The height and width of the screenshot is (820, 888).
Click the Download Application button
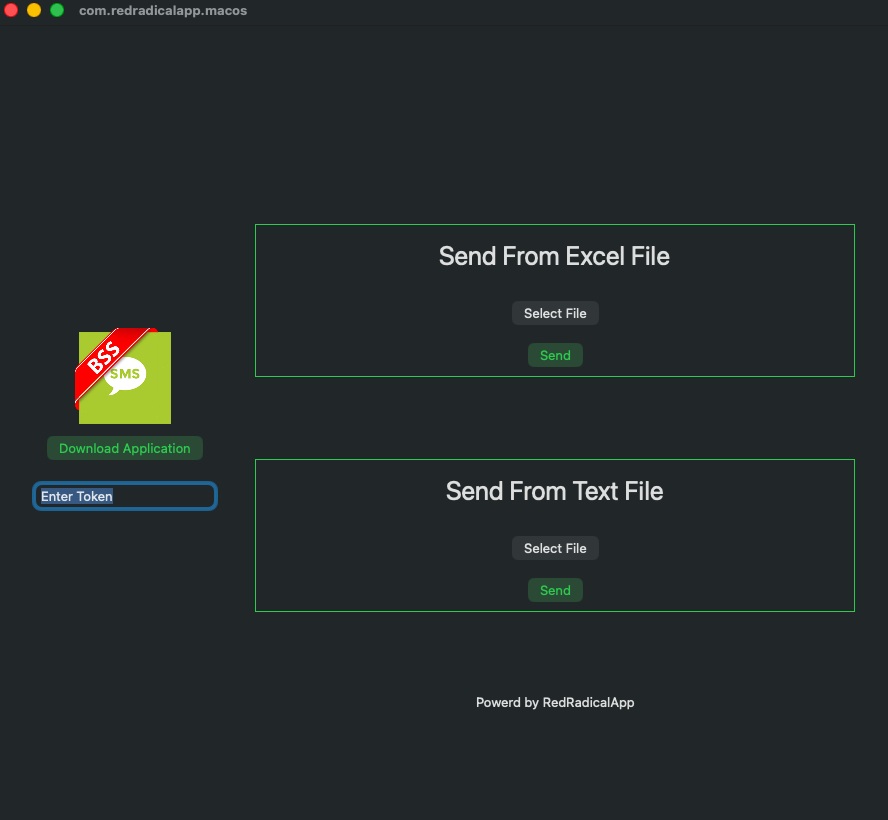(x=125, y=448)
